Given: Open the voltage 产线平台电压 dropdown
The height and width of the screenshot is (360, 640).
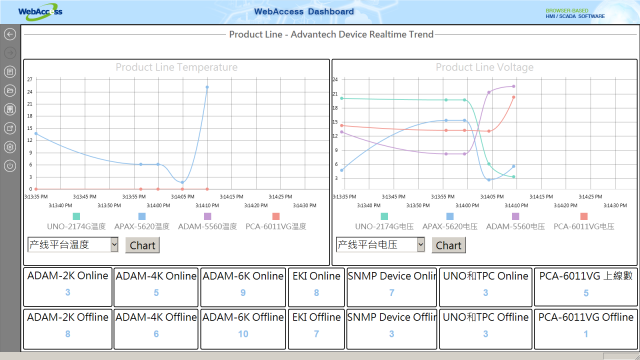Looking at the screenshot, I should (x=380, y=244).
